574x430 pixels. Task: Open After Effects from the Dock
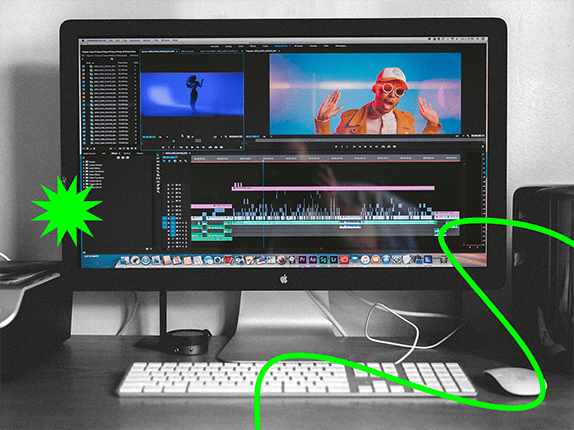pyautogui.click(x=313, y=259)
